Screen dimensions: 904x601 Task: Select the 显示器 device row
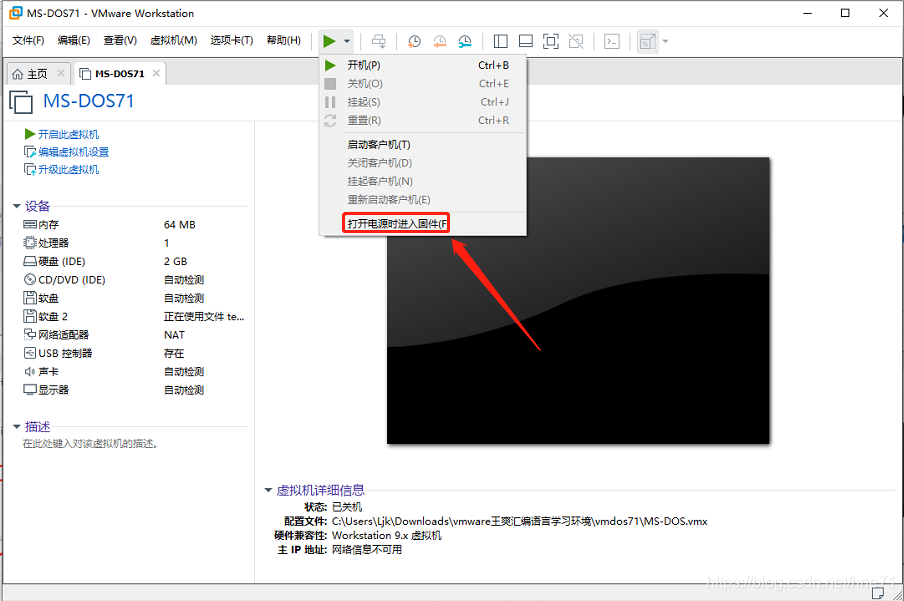[x=134, y=390]
